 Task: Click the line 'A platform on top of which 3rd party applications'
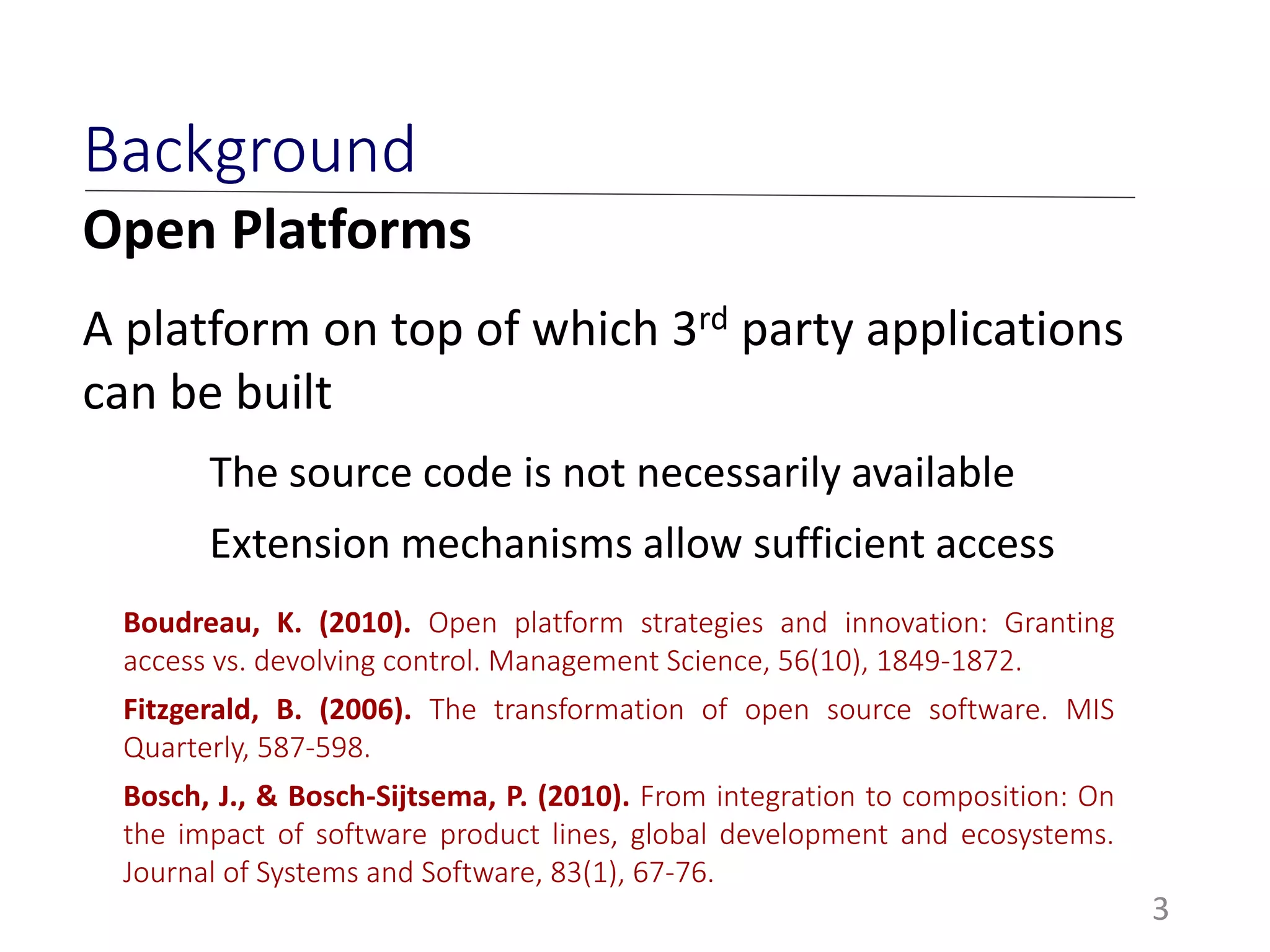603,329
